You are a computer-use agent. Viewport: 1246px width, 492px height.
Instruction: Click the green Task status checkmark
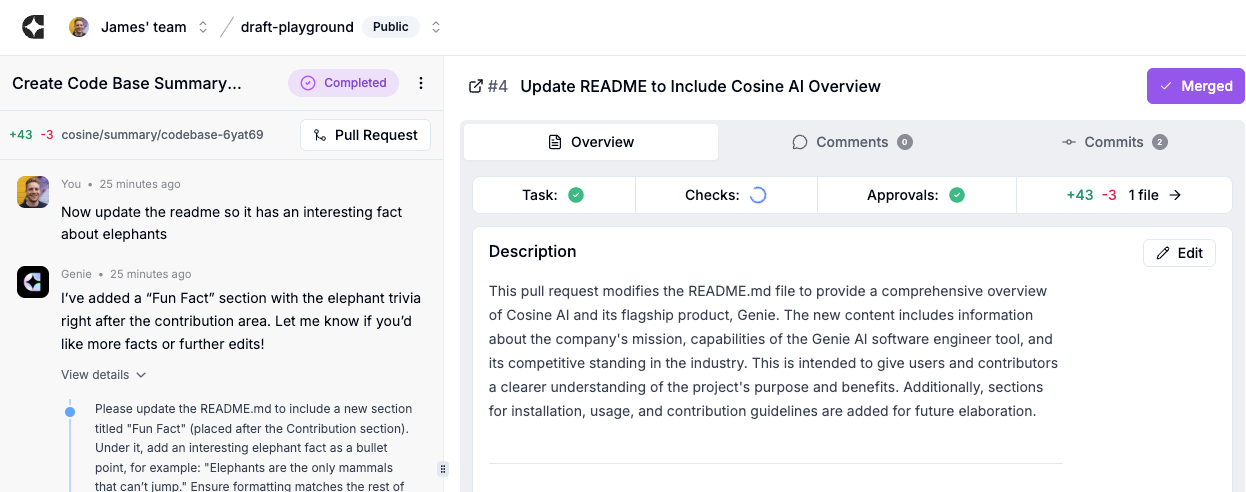576,195
